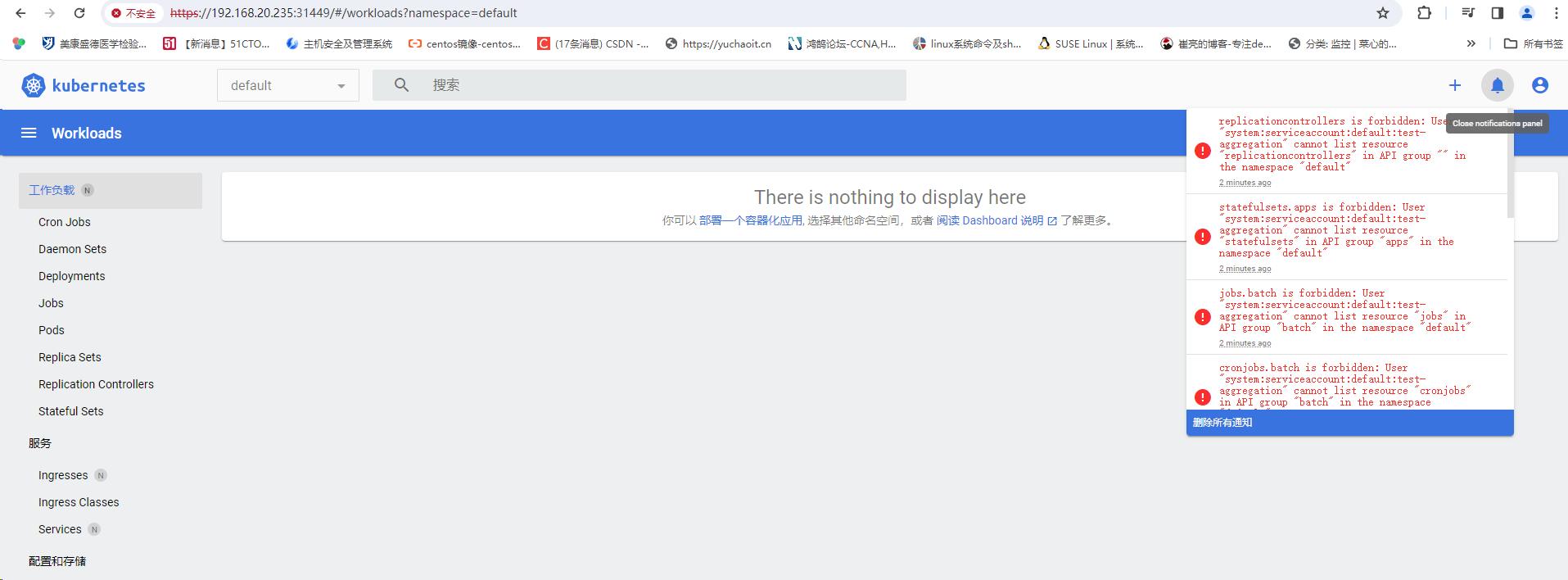Toggle the hamburger menu beside Workloads
The height and width of the screenshot is (580, 1568).
coord(29,133)
